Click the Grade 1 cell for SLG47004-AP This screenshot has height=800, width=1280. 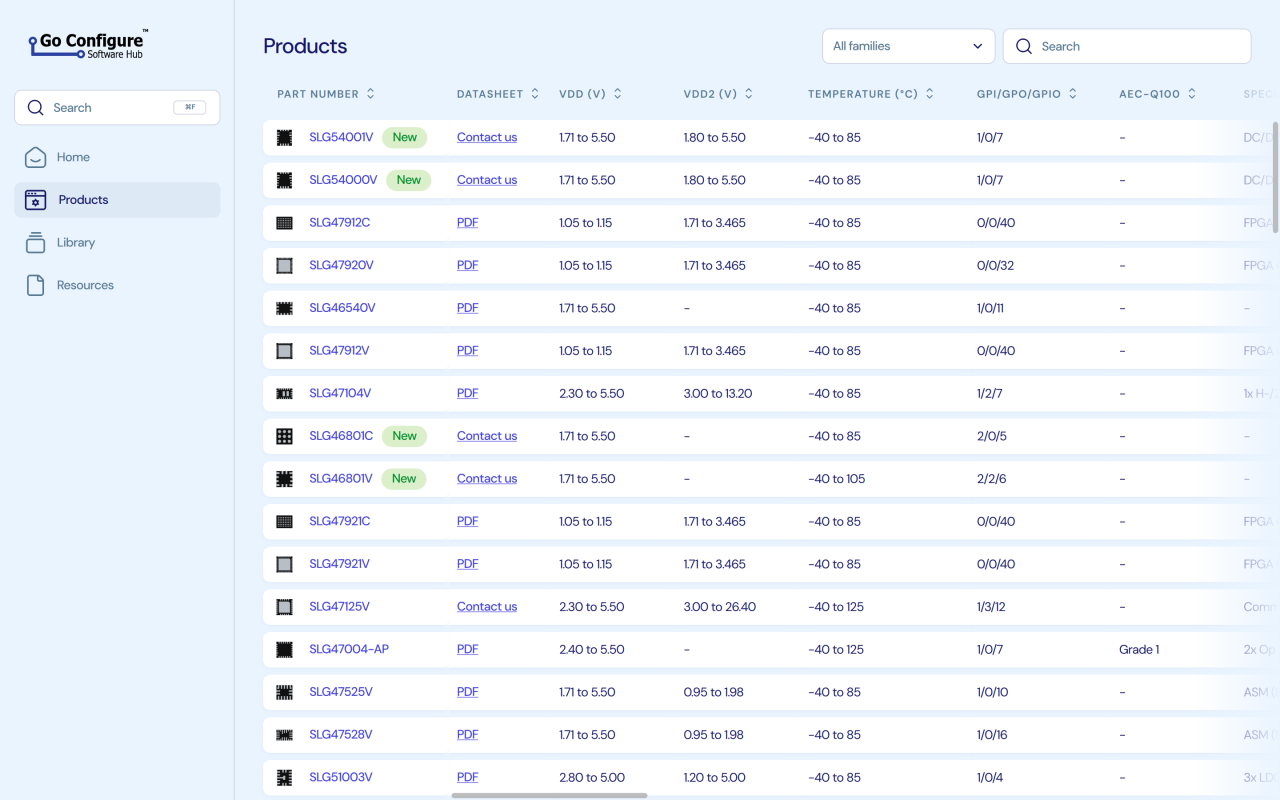click(x=1139, y=649)
